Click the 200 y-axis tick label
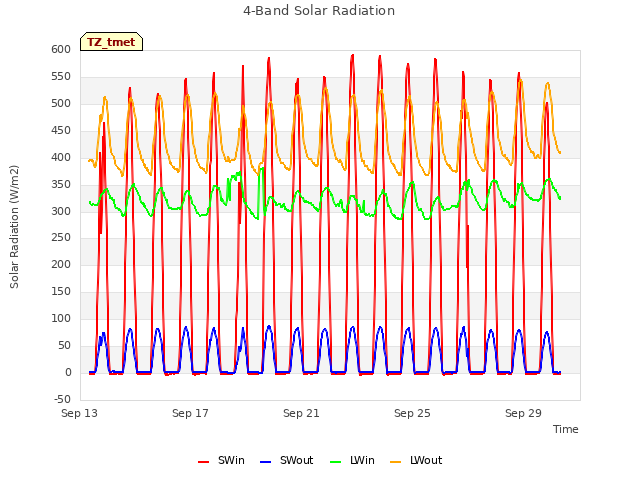 click(61, 264)
